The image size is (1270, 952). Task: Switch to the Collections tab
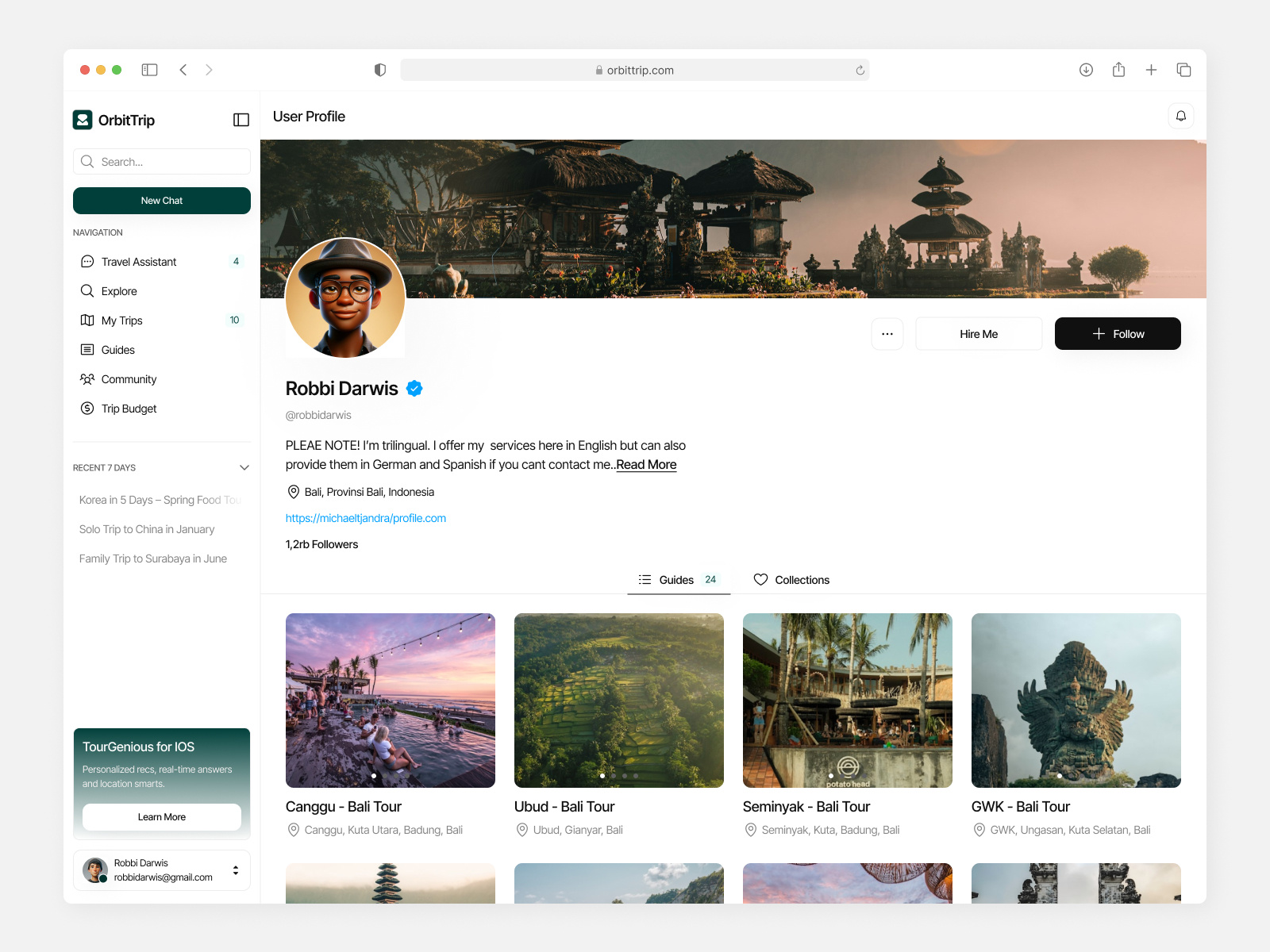tap(791, 580)
